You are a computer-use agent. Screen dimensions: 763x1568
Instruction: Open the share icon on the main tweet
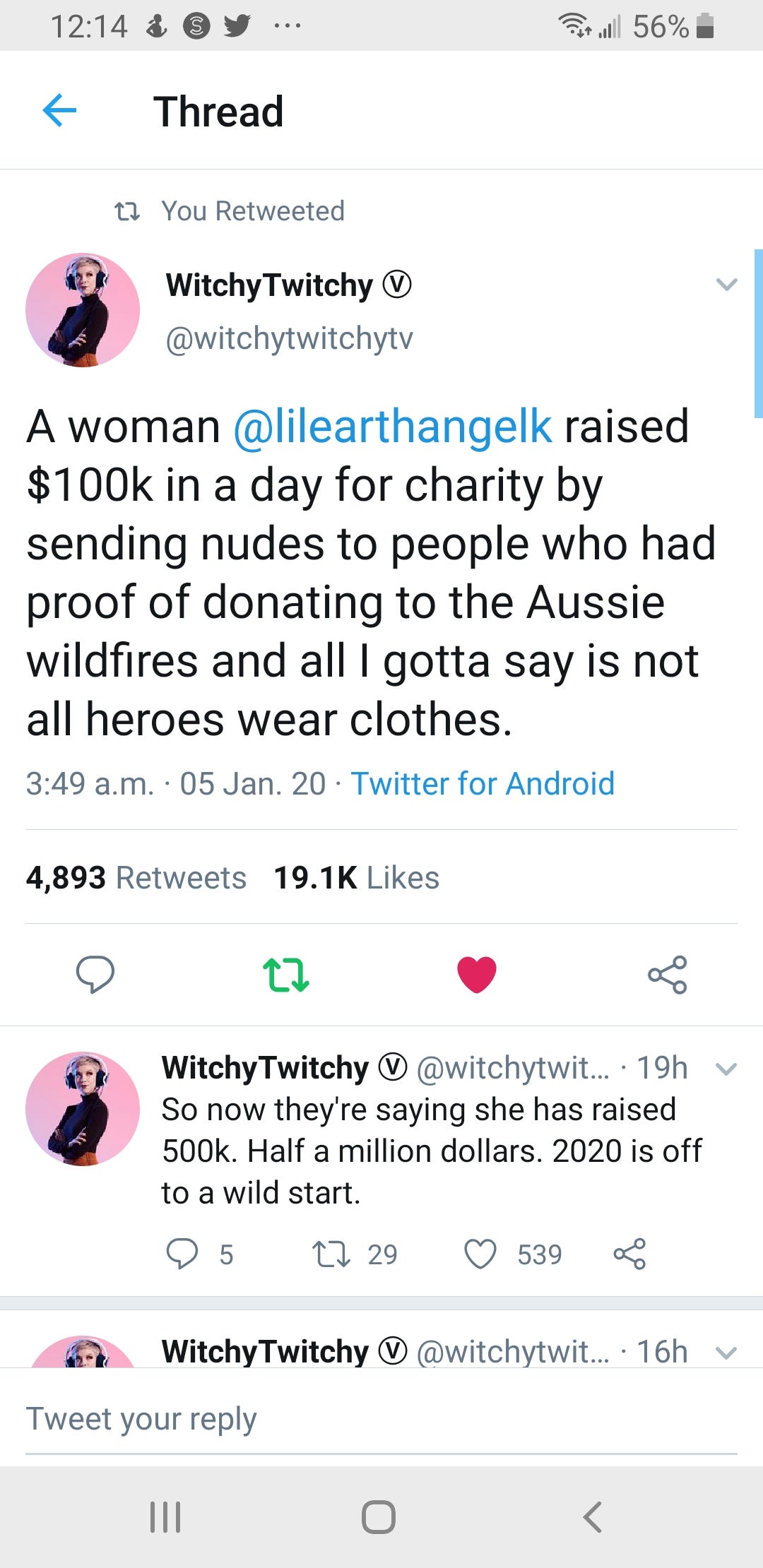pos(667,975)
